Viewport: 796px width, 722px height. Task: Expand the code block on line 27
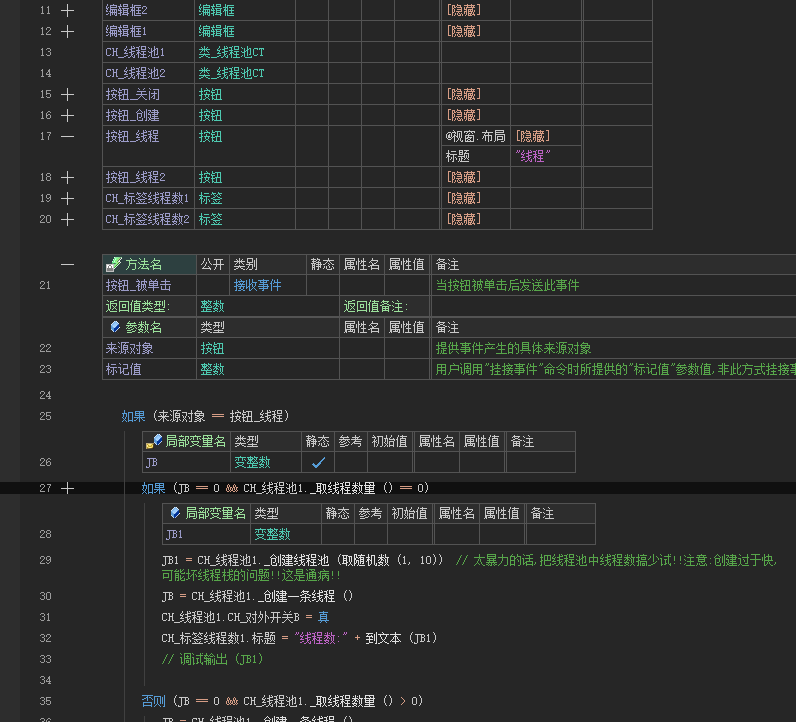[67, 488]
